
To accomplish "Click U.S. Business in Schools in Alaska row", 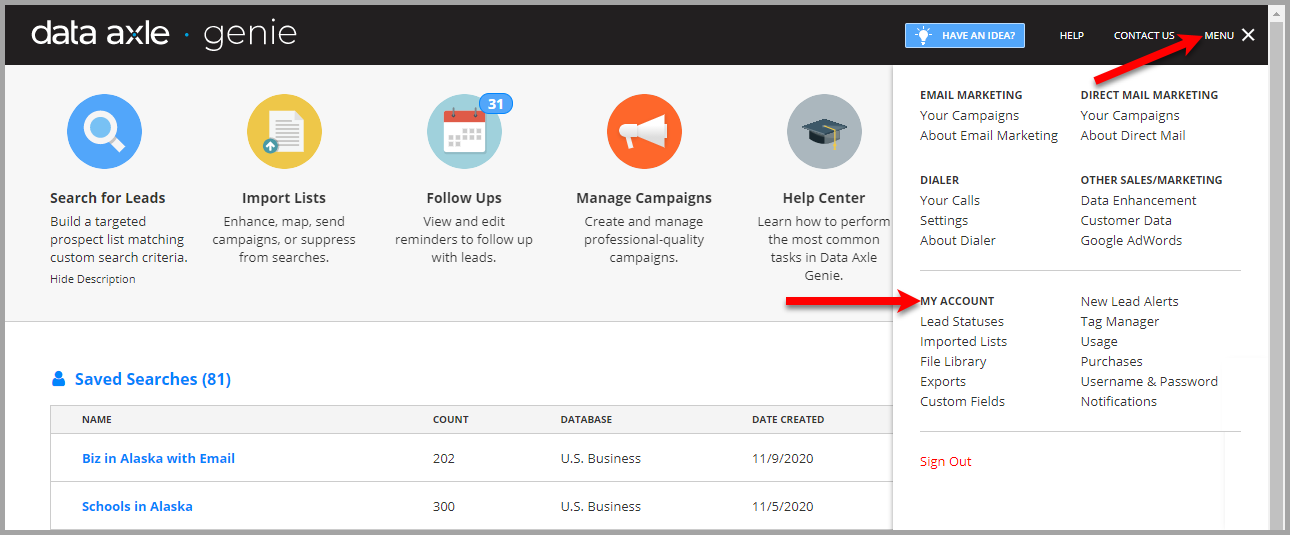I will [601, 506].
